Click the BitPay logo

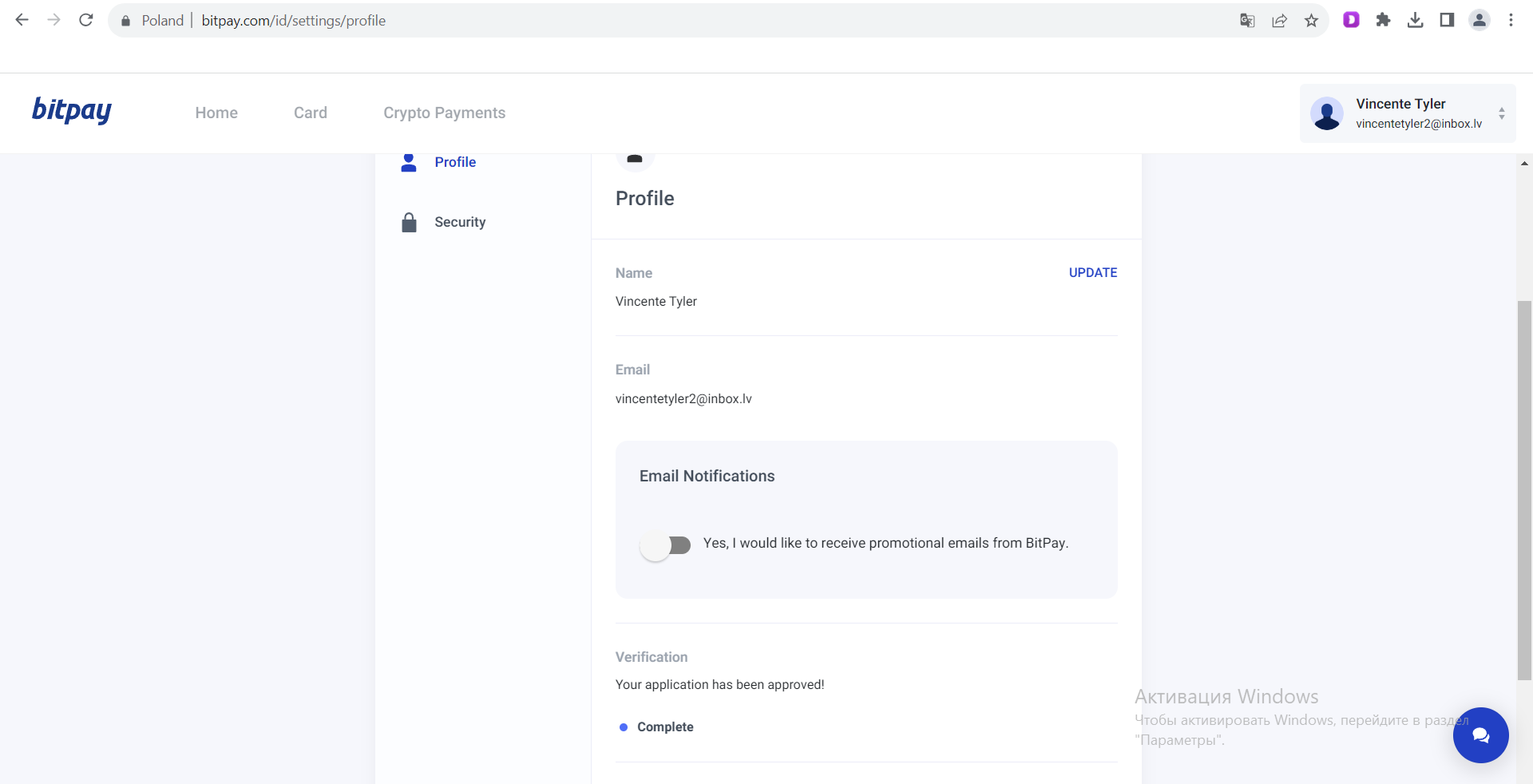point(72,110)
